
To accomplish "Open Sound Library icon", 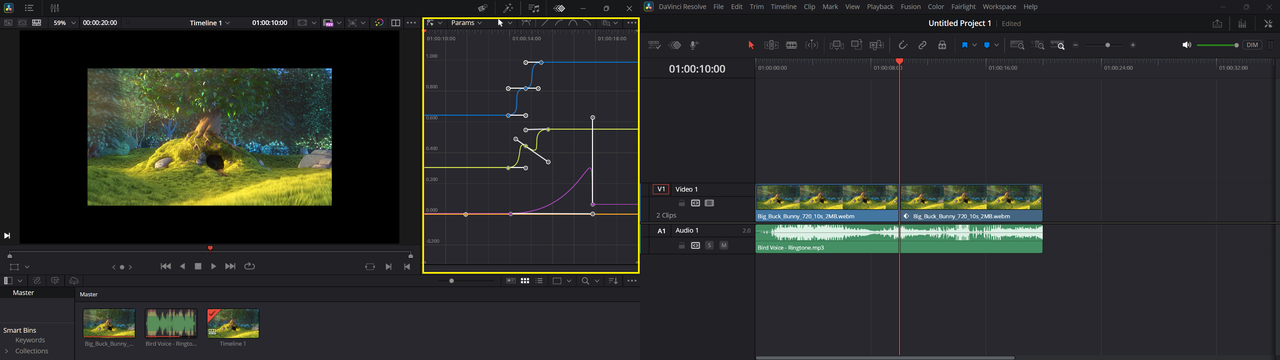I will tap(534, 7).
